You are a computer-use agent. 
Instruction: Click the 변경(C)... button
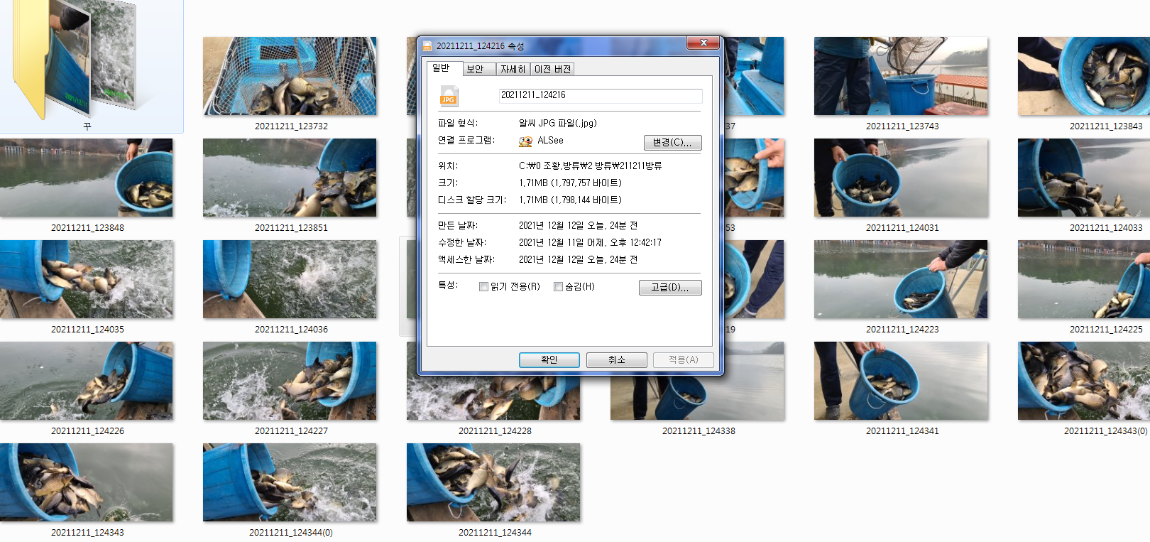point(673,142)
